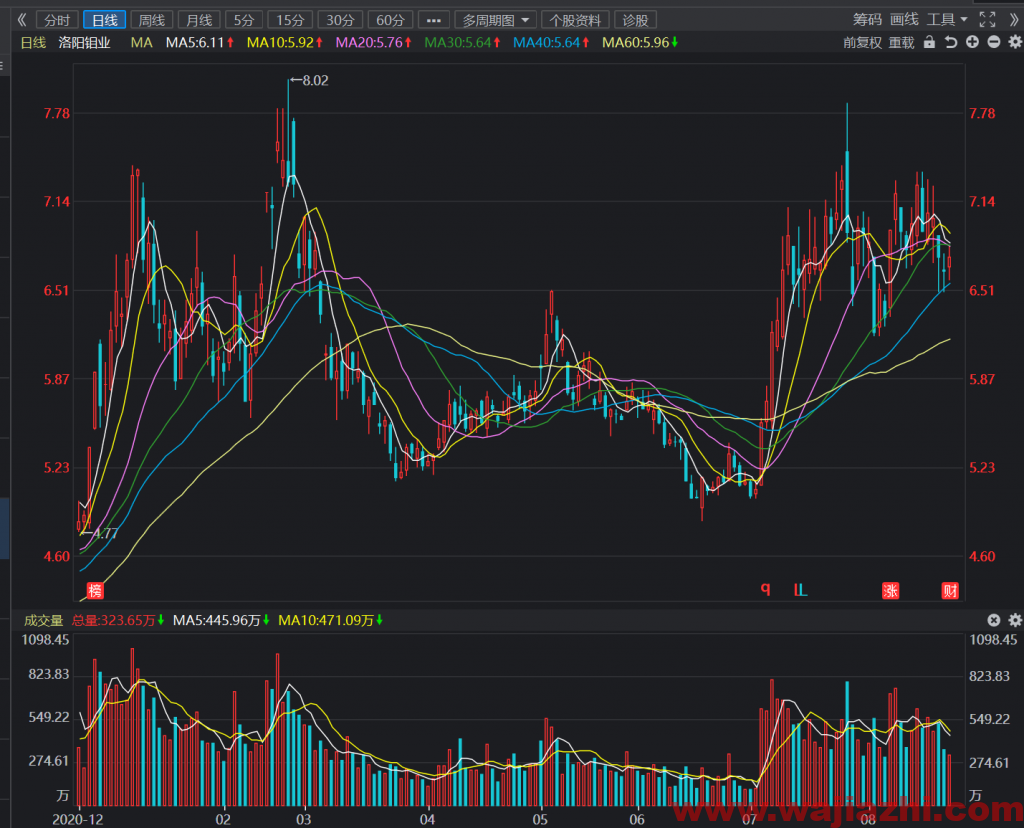Image resolution: width=1024 pixels, height=828 pixels.
Task: Click MA20:5.76 legend value
Action: coord(374,42)
